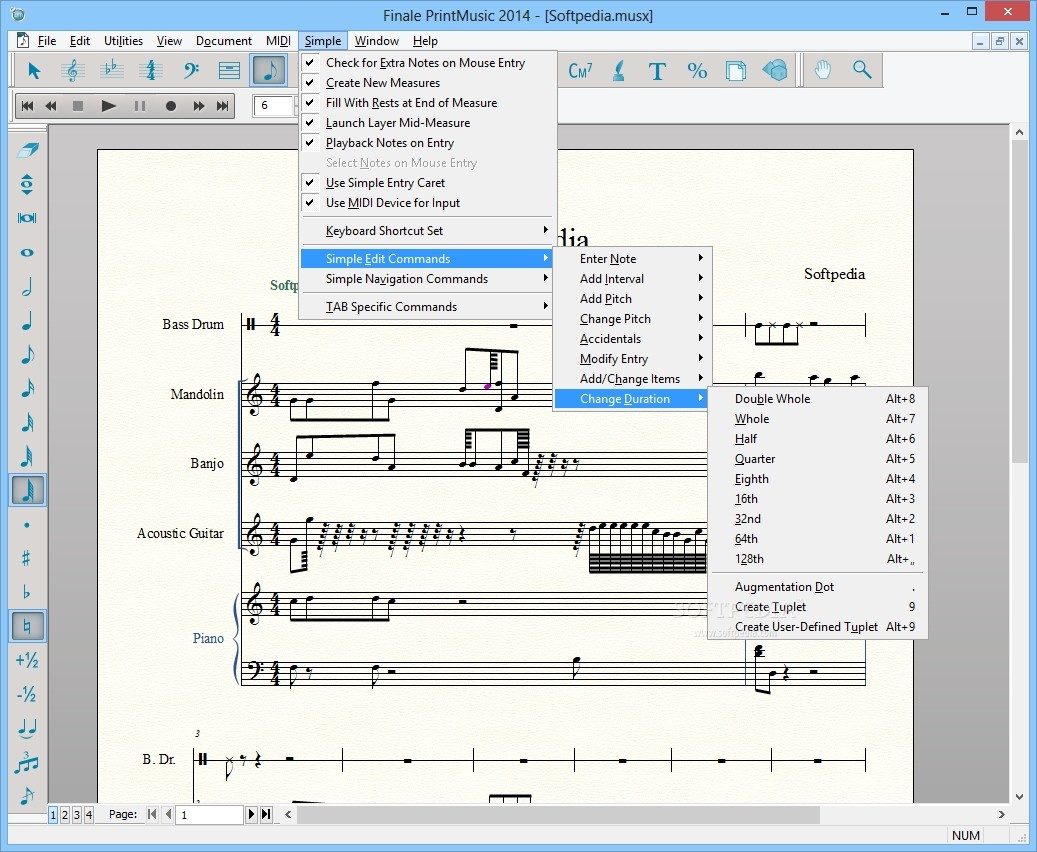Click the next page arrow button
This screenshot has height=852, width=1037.
251,814
